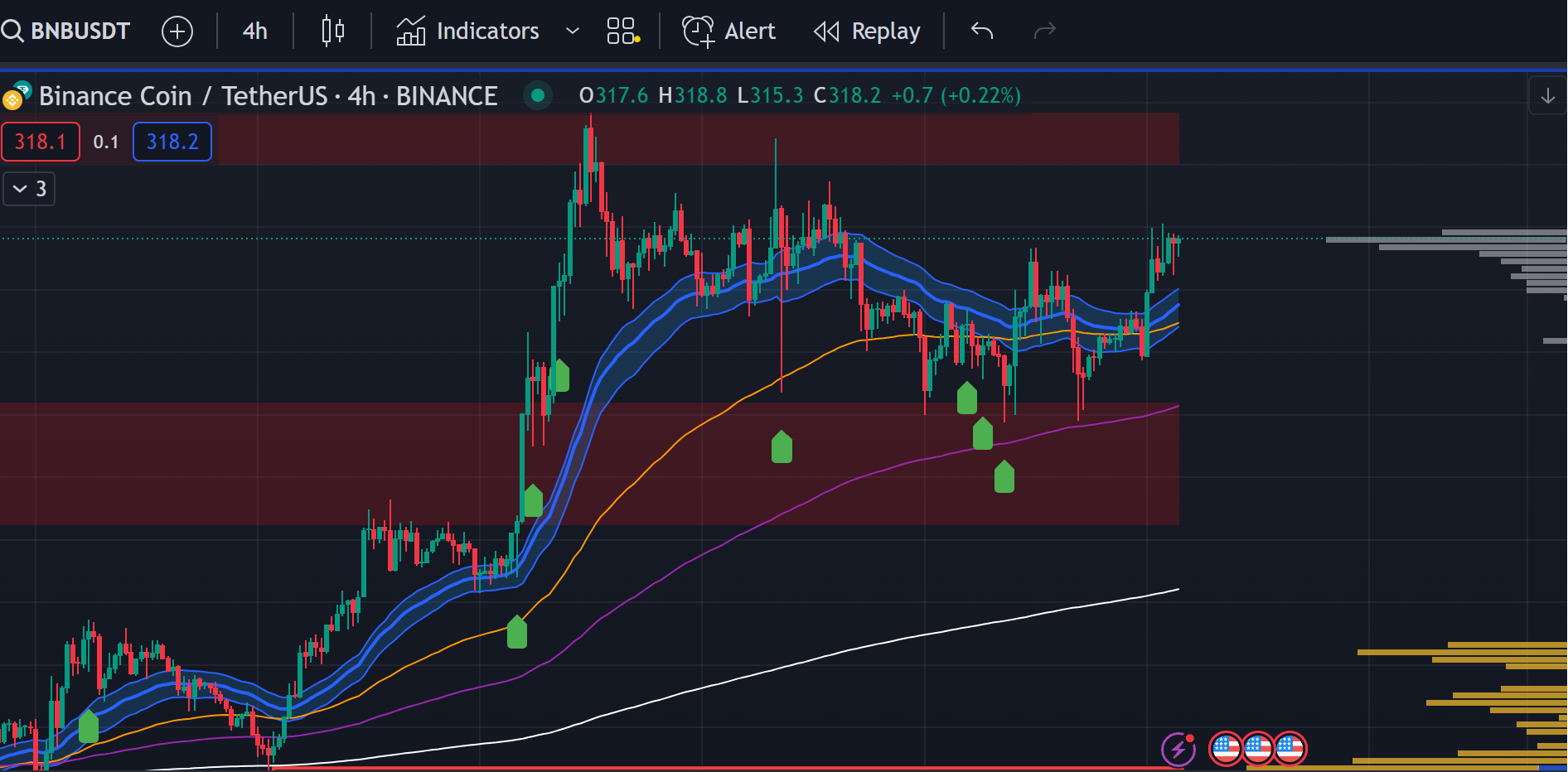Change the 4h timeframe interval
Viewport: 1568px width, 772px height.
(x=254, y=31)
